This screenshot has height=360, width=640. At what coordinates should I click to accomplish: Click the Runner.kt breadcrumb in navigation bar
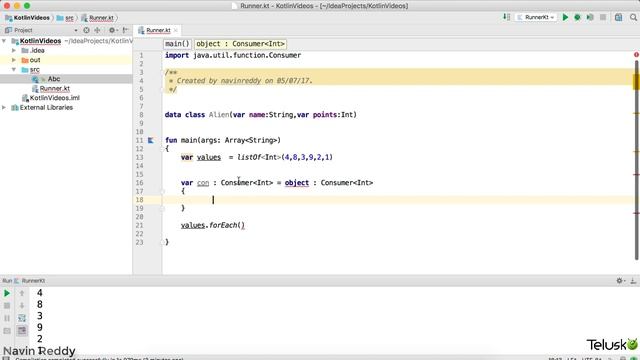pyautogui.click(x=97, y=18)
